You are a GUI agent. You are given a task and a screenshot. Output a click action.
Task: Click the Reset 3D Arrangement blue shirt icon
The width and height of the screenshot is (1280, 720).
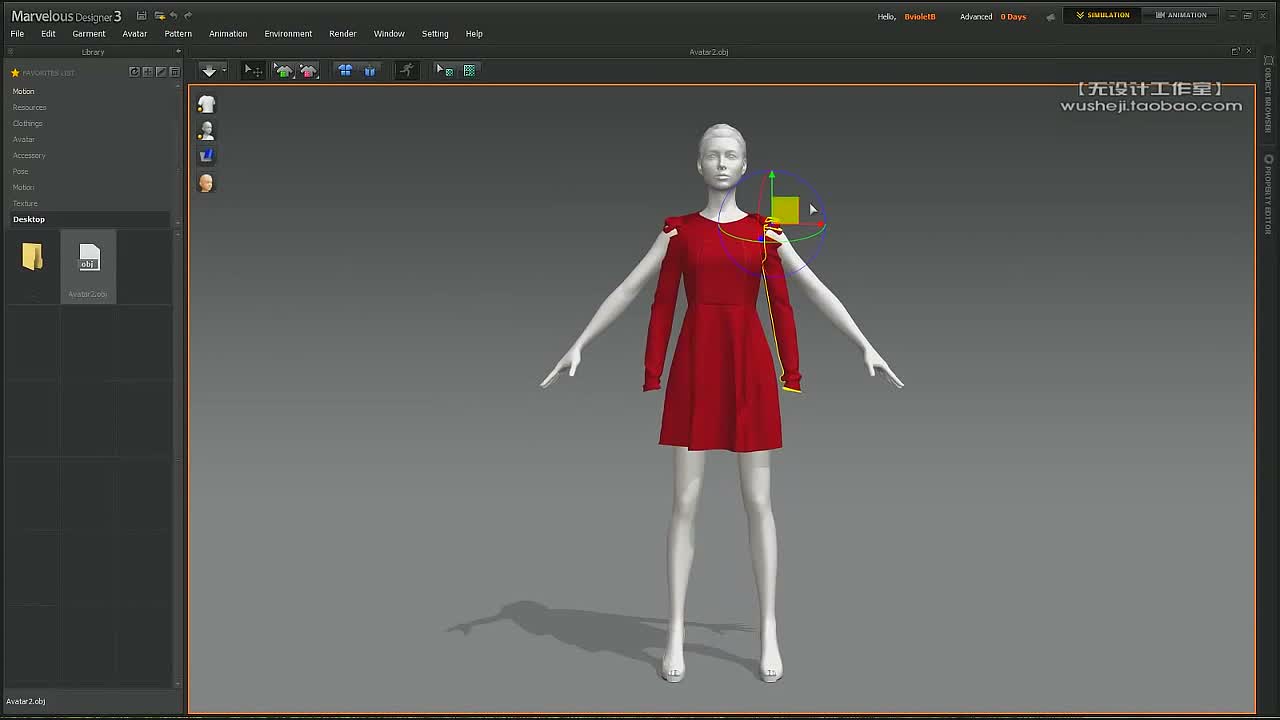click(x=345, y=70)
